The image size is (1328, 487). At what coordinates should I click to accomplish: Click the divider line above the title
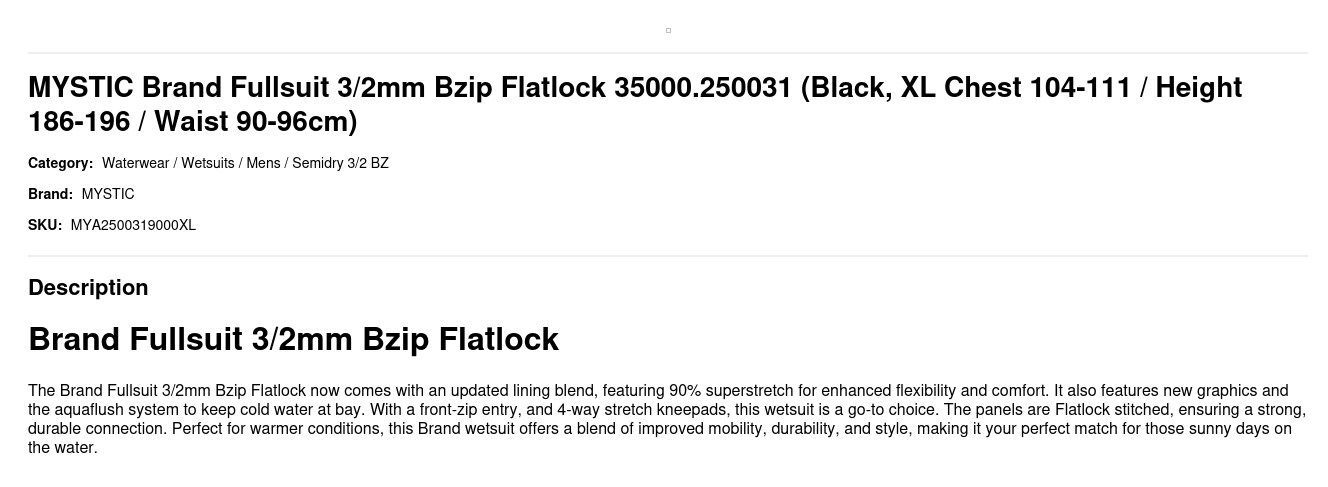[x=668, y=53]
